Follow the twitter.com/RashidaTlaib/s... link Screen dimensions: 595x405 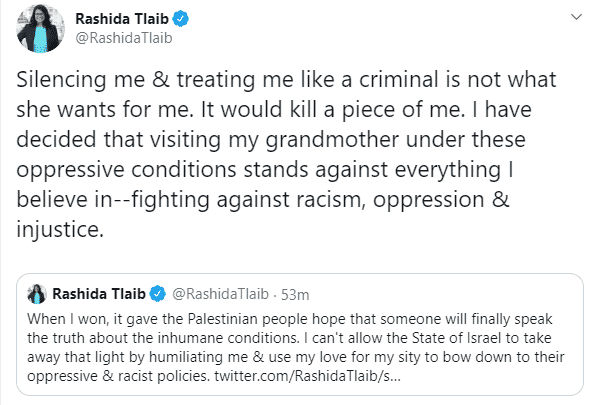pyautogui.click(x=307, y=376)
